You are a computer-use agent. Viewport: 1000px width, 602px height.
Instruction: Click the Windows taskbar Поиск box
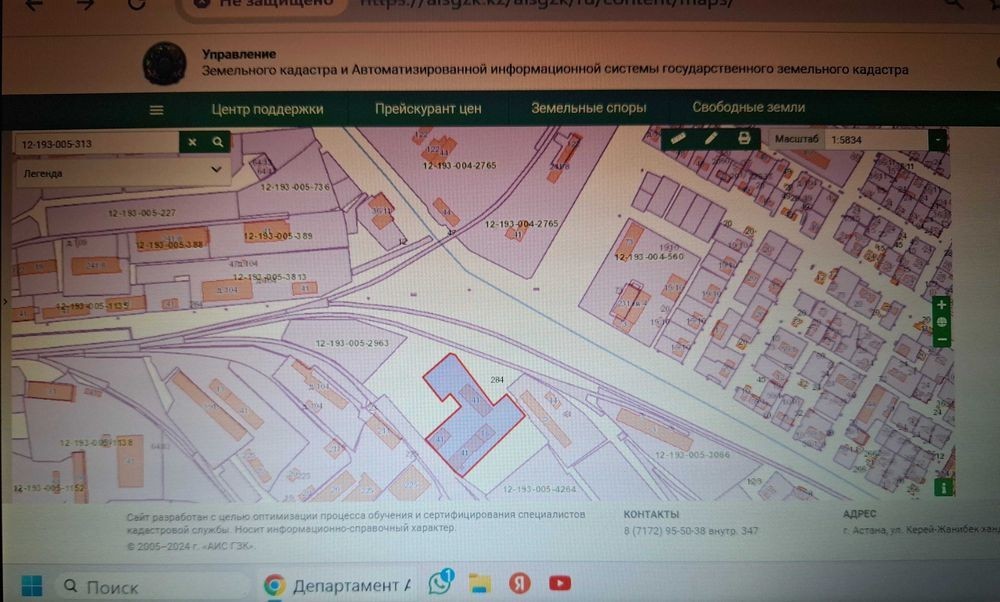tap(153, 585)
